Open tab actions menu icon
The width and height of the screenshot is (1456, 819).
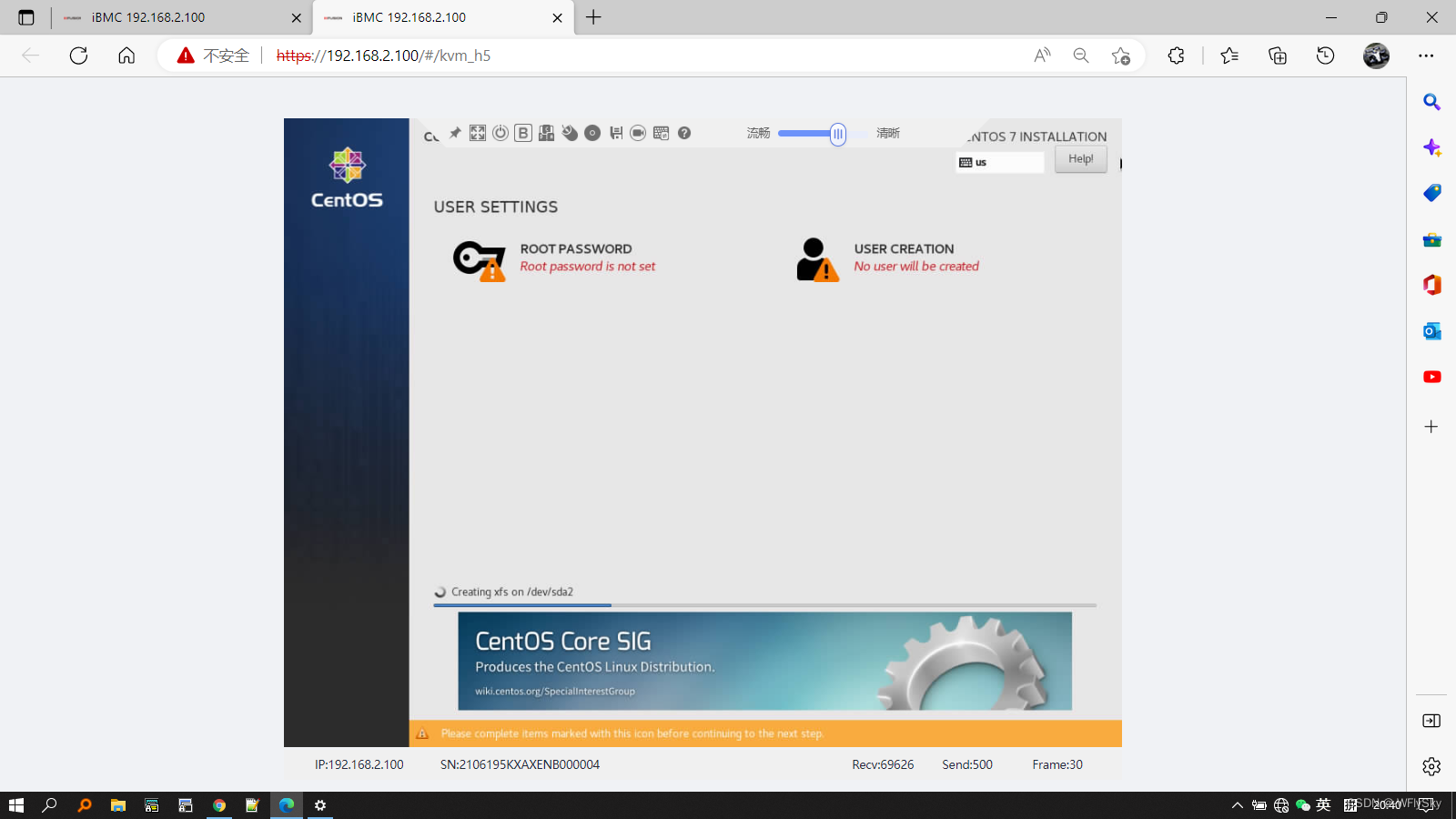pos(25,17)
